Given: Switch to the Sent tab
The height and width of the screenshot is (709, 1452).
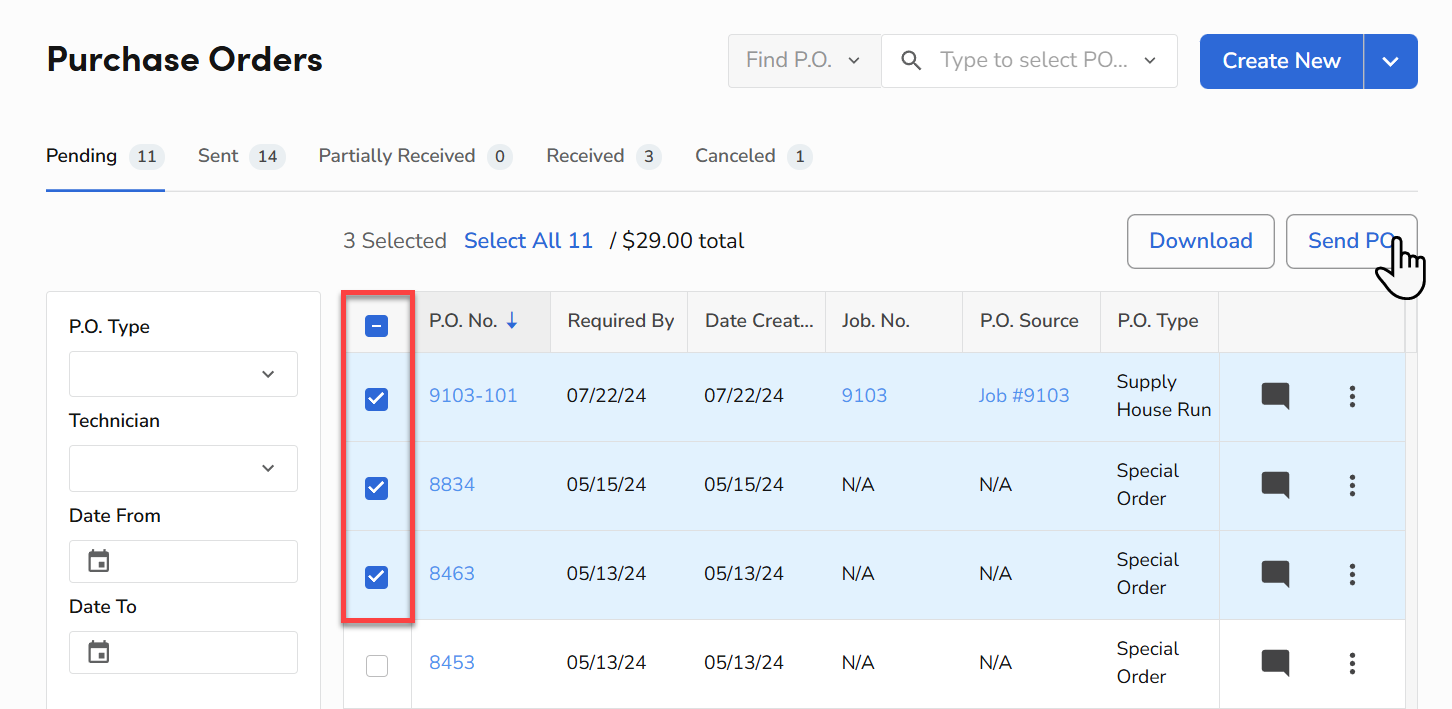Looking at the screenshot, I should 218,156.
